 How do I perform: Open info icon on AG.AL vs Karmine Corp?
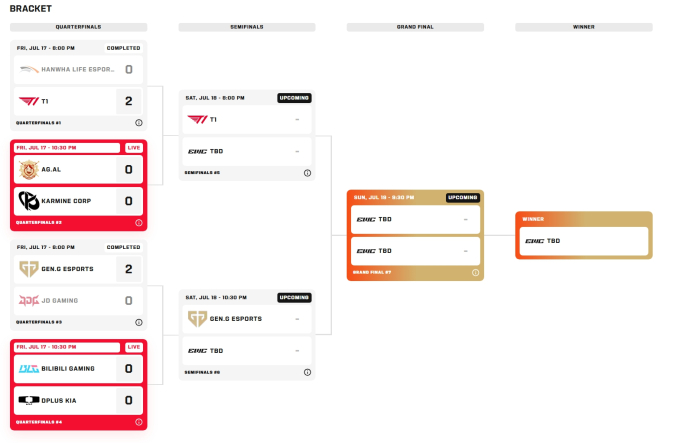tap(139, 222)
